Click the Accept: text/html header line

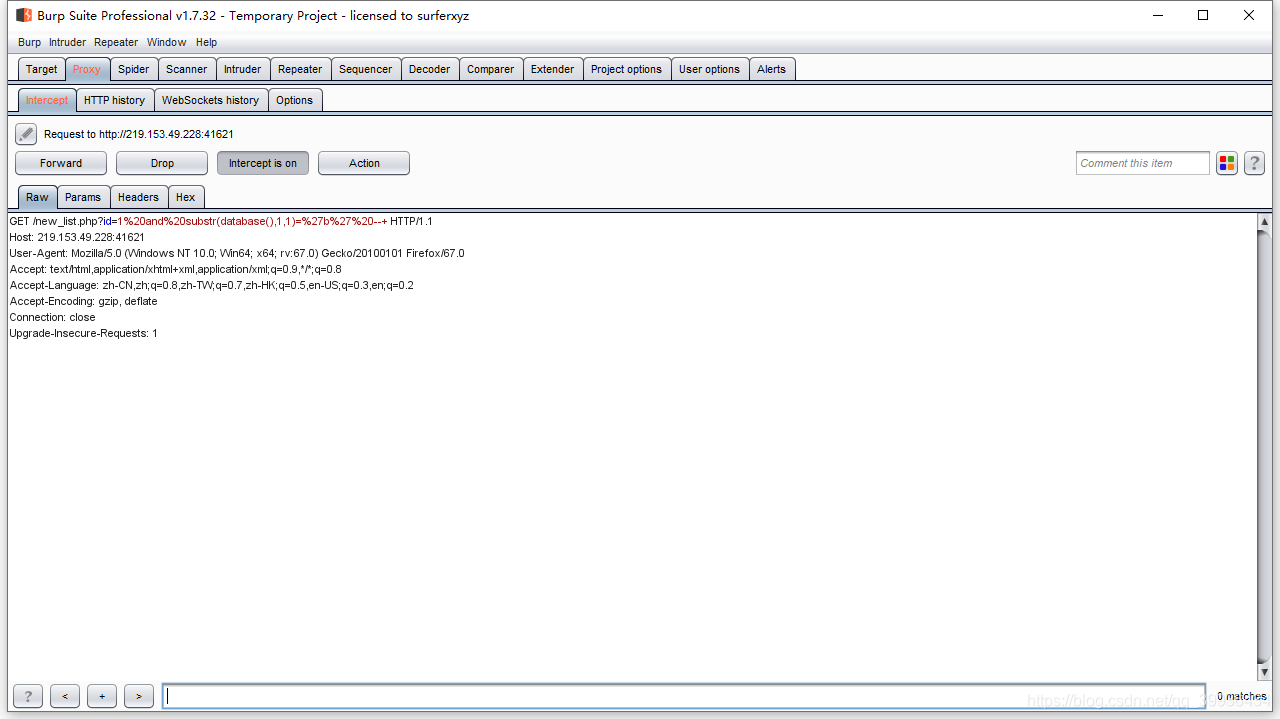(176, 269)
